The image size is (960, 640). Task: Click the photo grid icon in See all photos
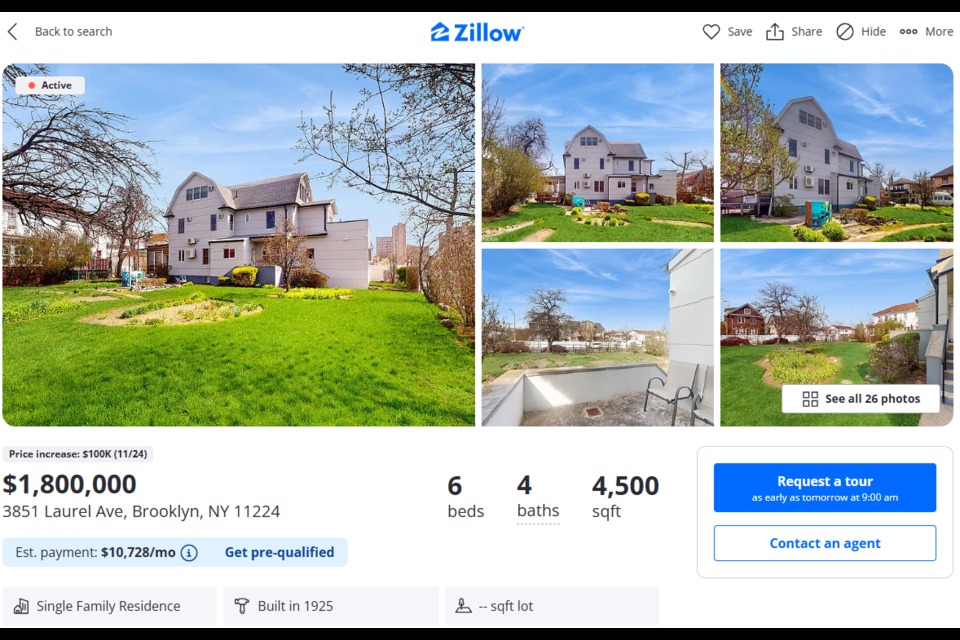click(810, 399)
